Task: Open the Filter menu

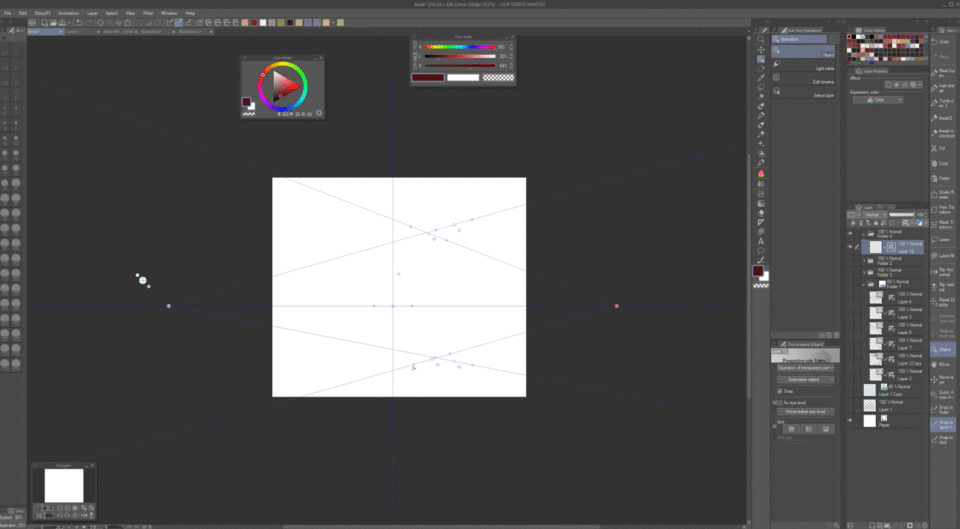Action: point(147,13)
